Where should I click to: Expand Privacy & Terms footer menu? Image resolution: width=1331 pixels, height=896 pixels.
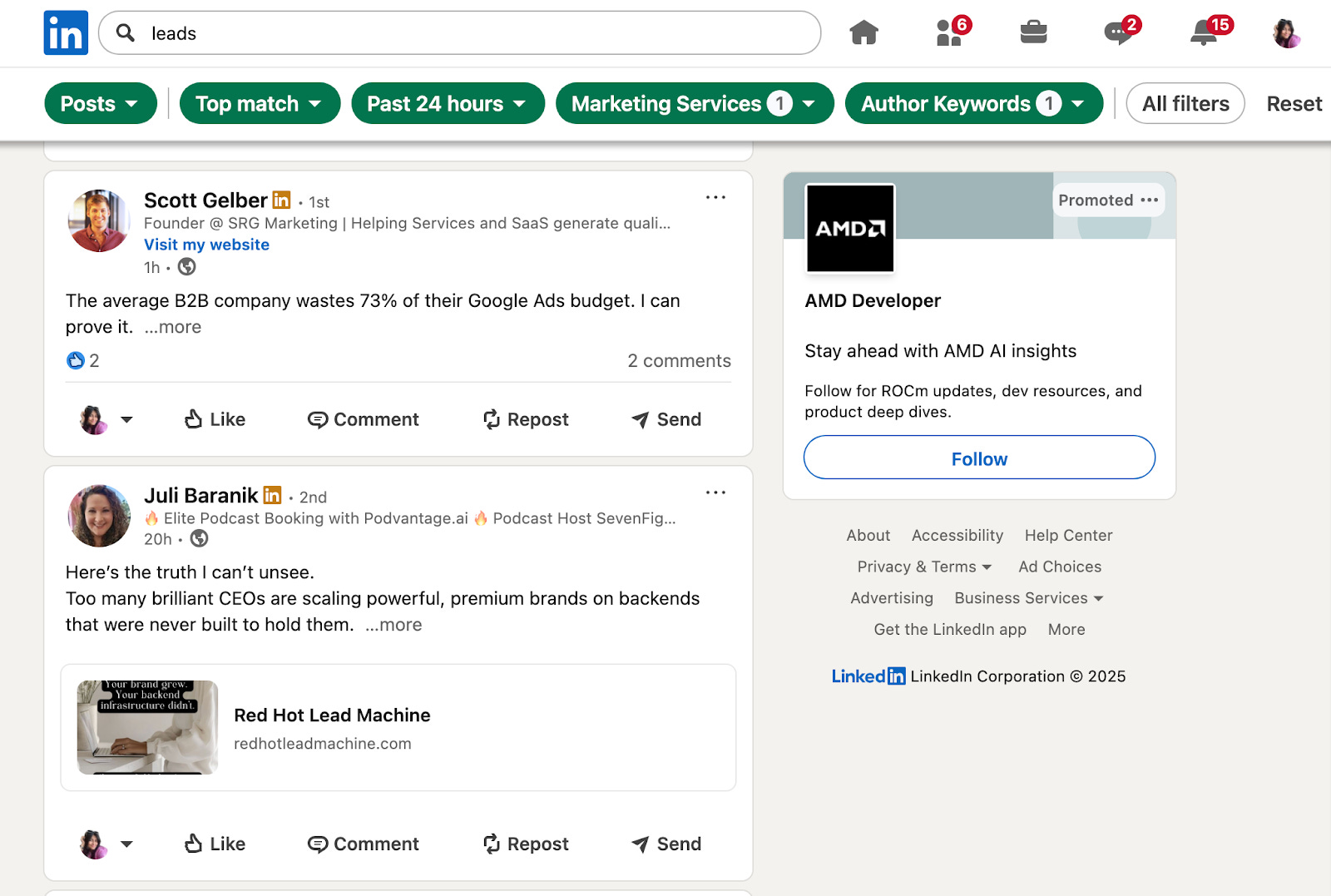point(924,567)
